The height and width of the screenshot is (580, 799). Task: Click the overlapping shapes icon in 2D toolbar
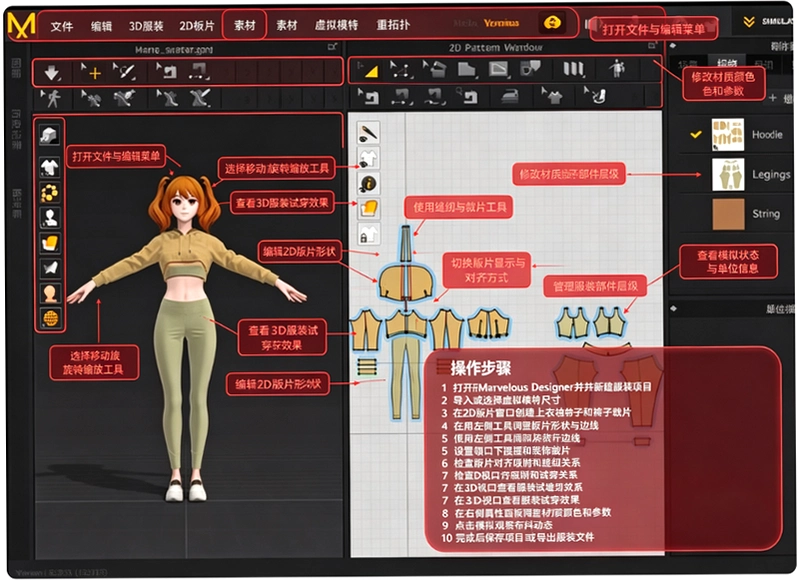click(530, 68)
